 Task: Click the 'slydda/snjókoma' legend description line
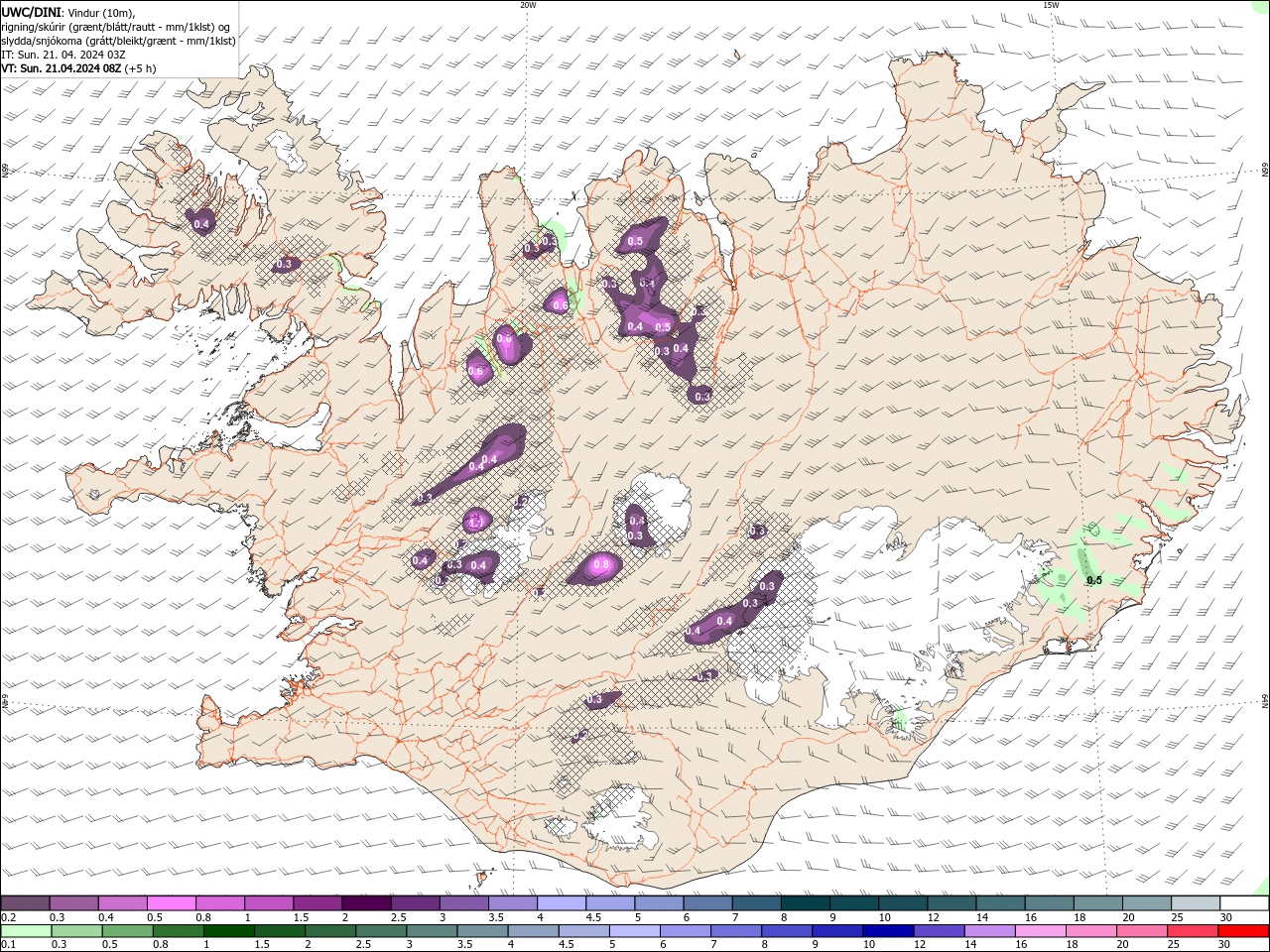[x=118, y=41]
